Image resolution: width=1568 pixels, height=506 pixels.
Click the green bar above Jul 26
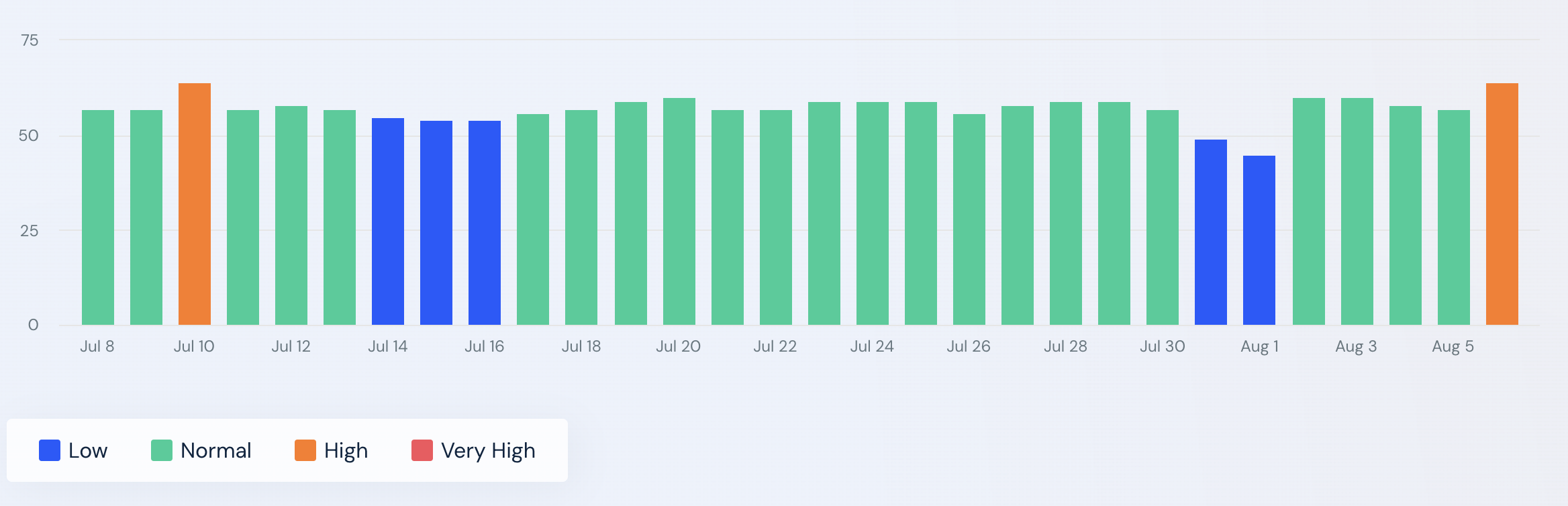(969, 219)
